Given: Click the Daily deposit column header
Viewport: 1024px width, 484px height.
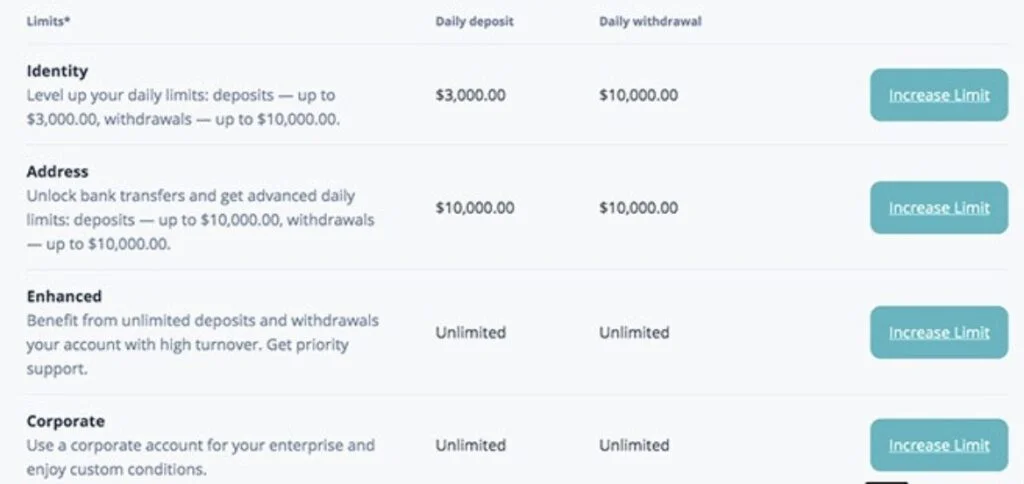Looking at the screenshot, I should [474, 21].
